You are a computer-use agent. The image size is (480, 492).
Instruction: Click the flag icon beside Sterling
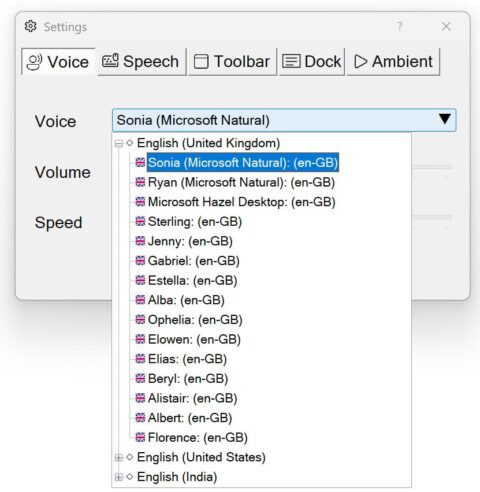(x=140, y=221)
